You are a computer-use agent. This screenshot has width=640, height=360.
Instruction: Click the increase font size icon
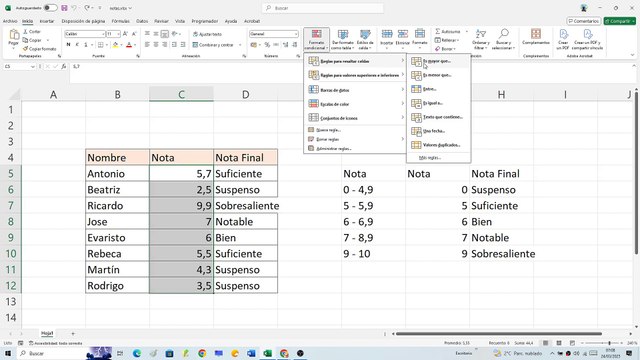(125, 34)
